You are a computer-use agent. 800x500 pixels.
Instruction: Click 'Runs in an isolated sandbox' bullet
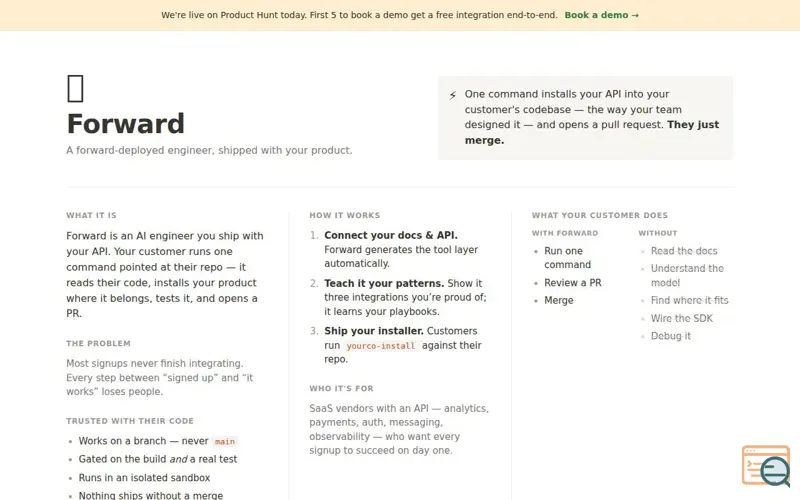pos(144,478)
